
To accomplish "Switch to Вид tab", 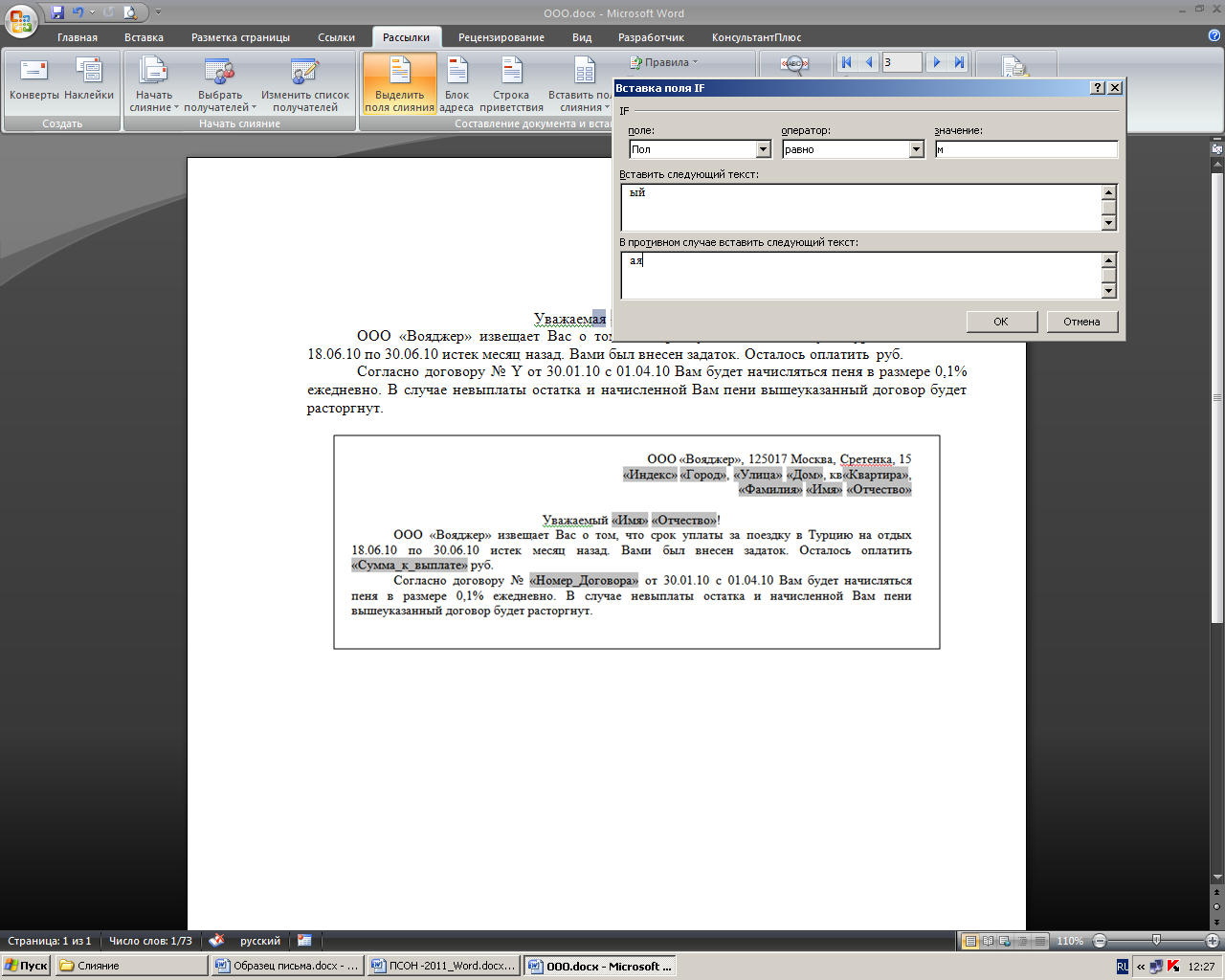I will 582,37.
